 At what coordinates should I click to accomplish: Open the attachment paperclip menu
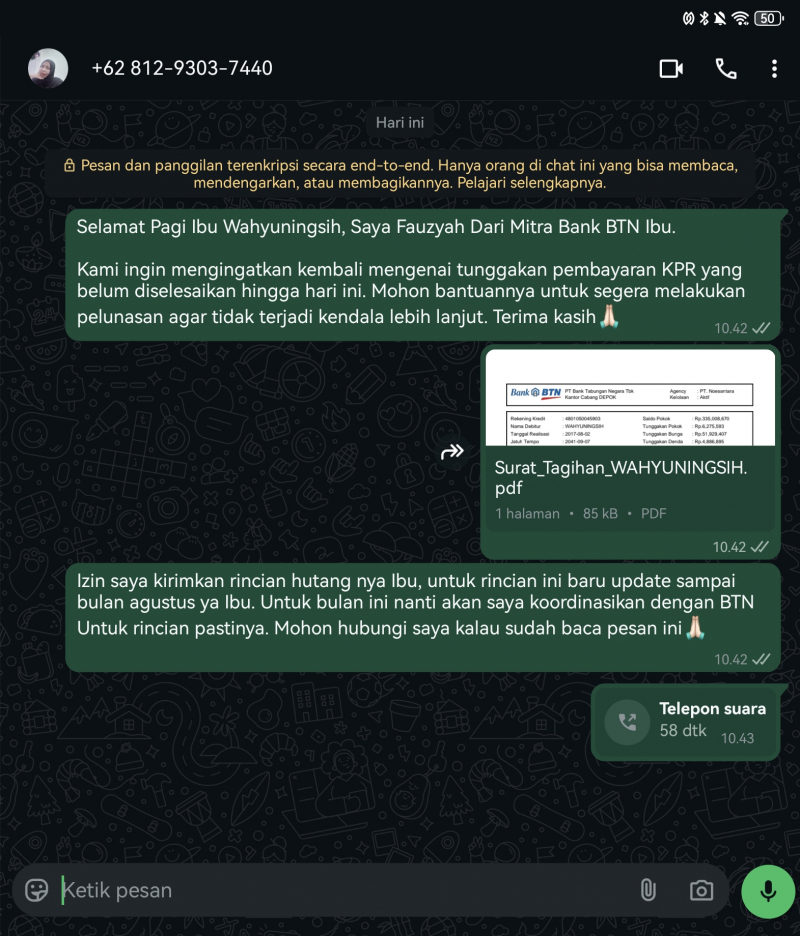coord(648,890)
